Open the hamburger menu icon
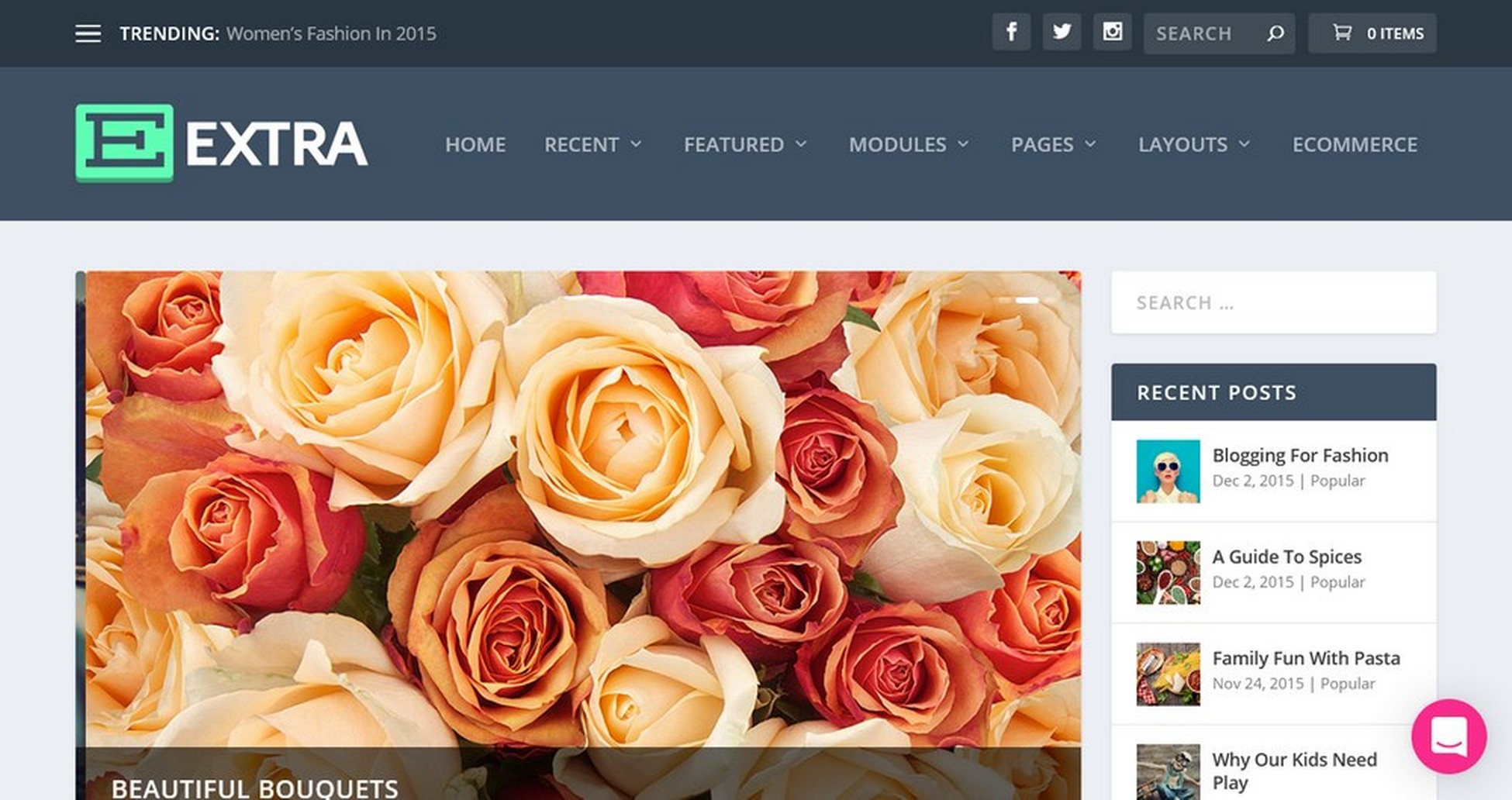 (88, 34)
